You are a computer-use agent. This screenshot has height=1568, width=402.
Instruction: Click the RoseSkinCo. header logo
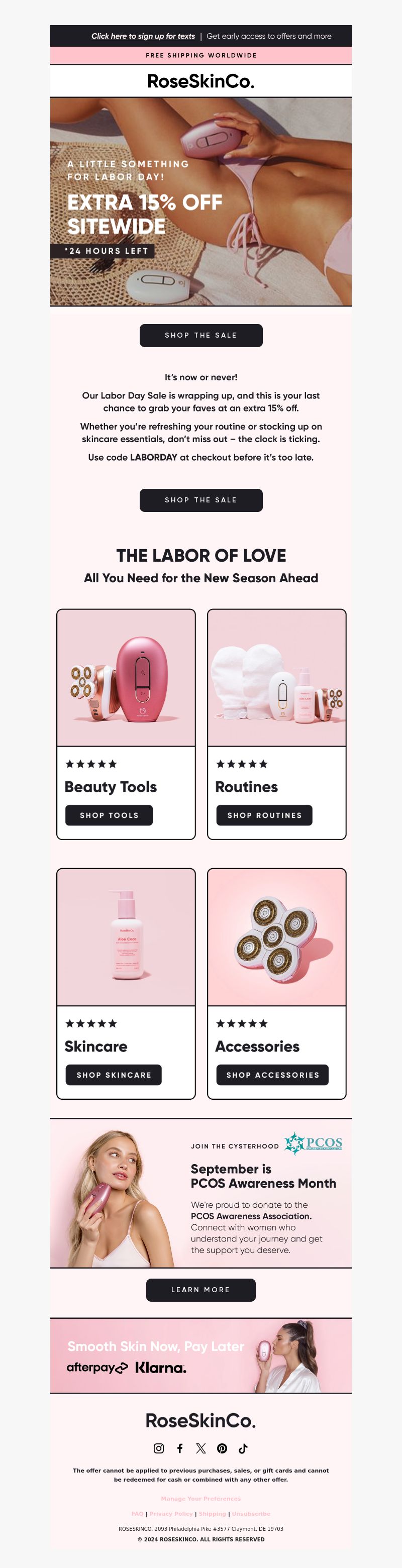coord(201,81)
